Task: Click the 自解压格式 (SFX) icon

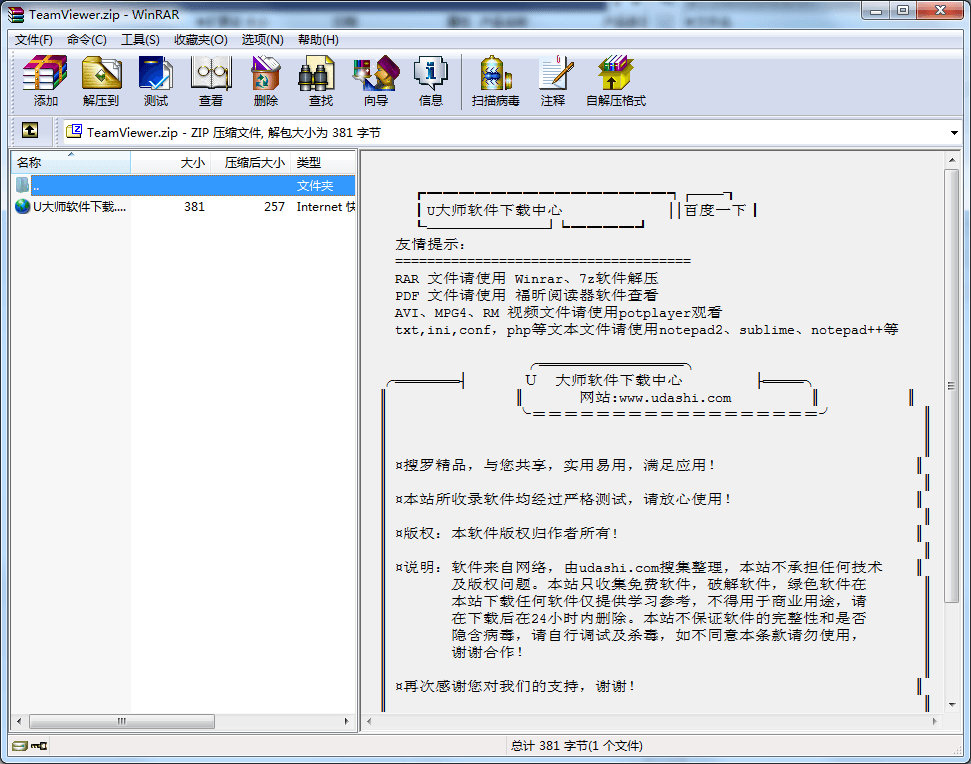Action: click(614, 80)
